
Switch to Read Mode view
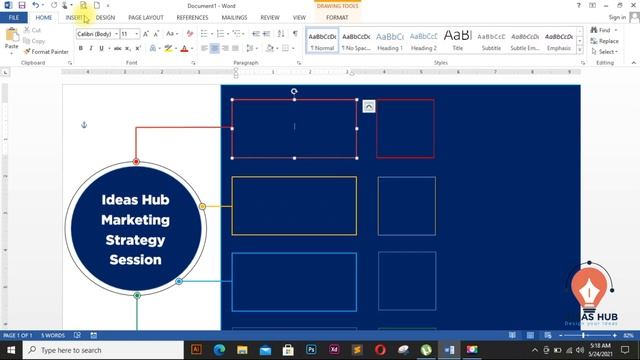click(512, 336)
